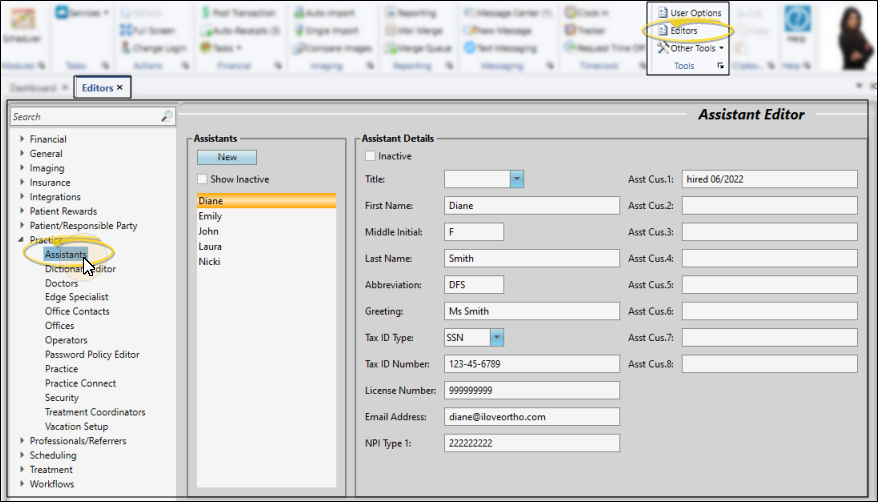
Task: Select Emily in the Assistants list
Action: (267, 216)
